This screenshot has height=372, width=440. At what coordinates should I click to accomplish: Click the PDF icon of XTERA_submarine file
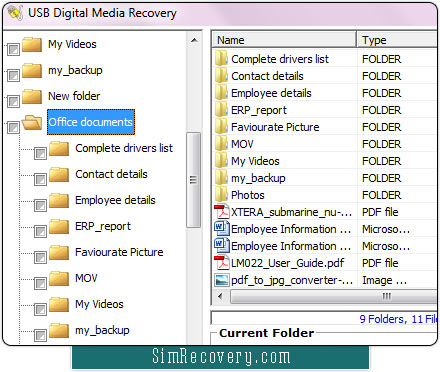pos(222,212)
